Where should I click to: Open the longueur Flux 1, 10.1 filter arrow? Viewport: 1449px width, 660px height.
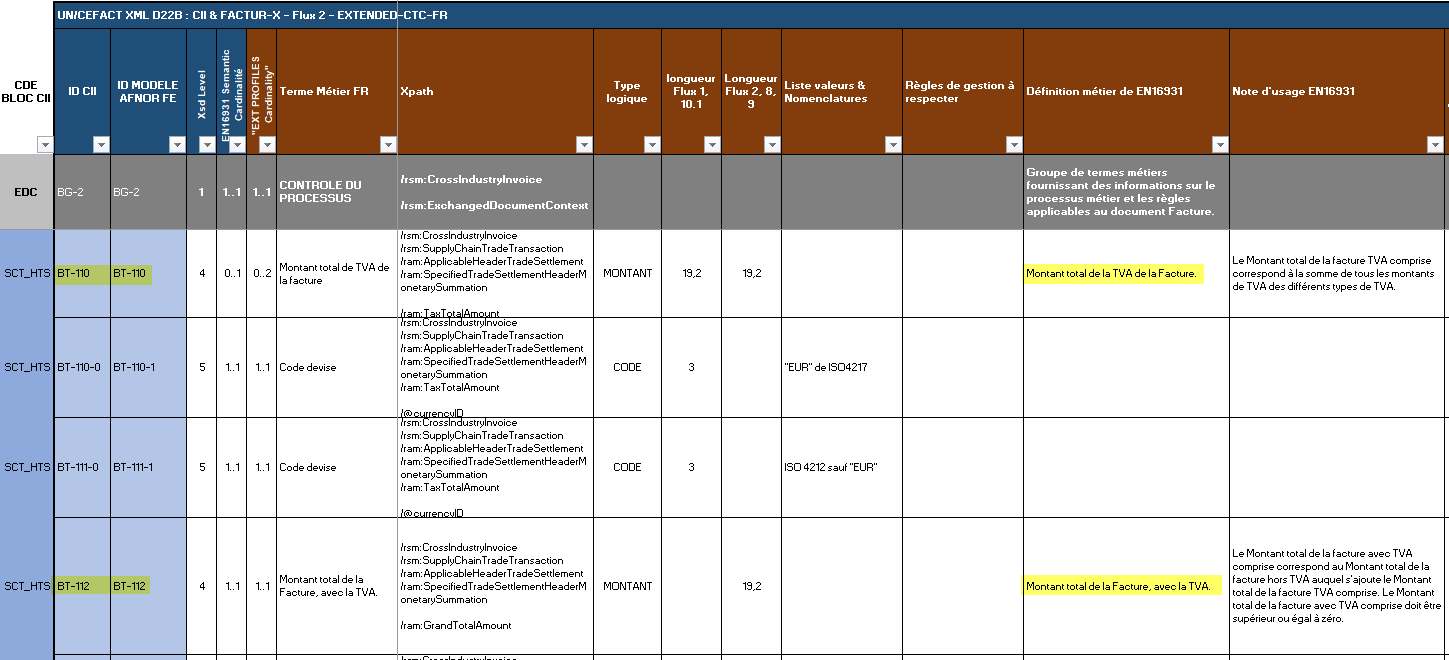tap(712, 145)
